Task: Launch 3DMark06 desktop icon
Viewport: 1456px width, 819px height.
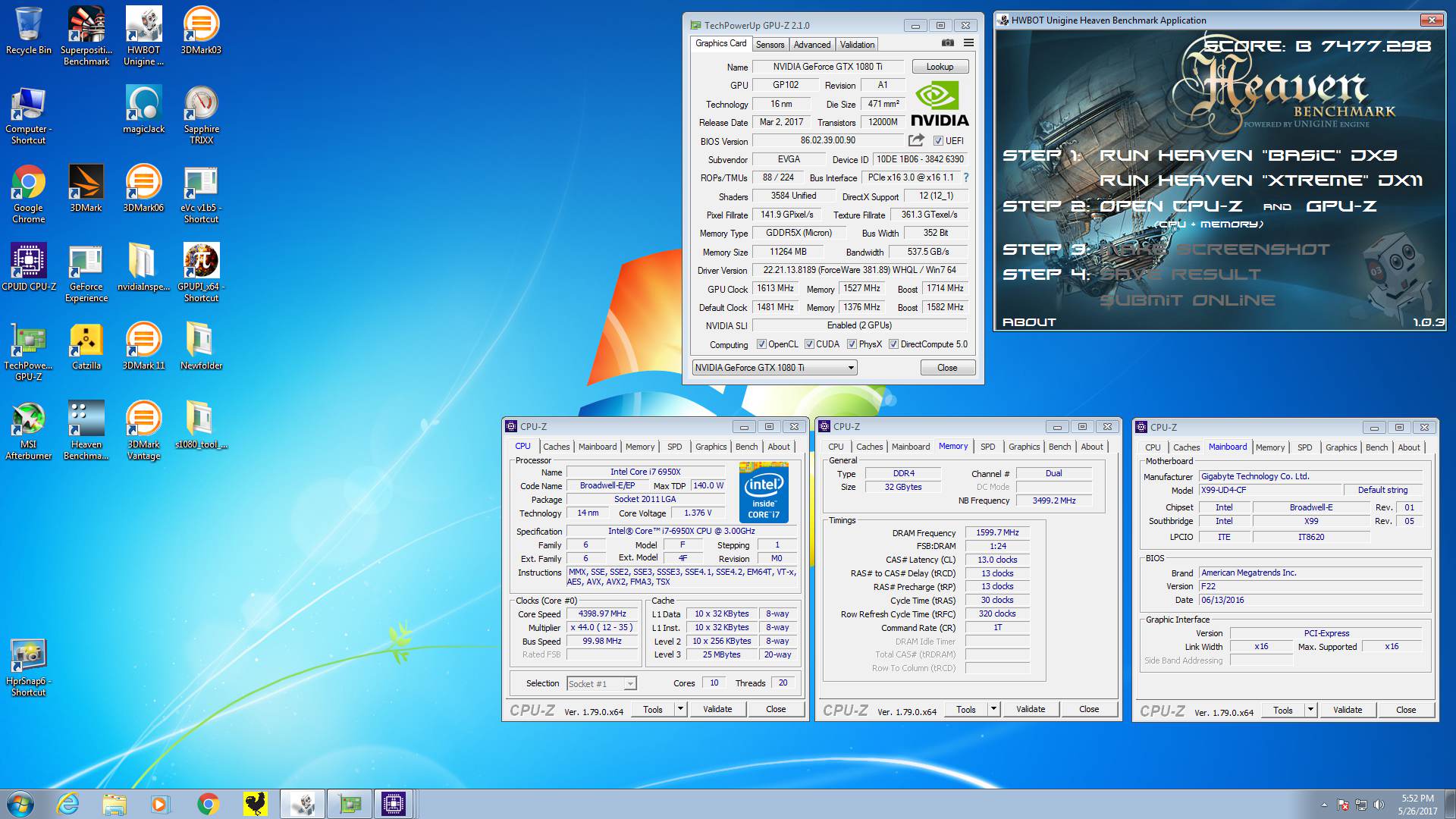Action: tap(143, 189)
